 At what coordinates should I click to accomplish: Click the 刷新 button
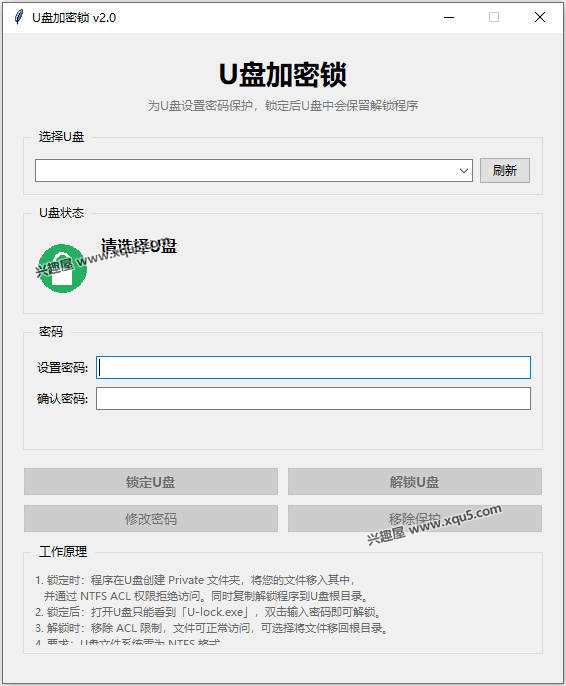(x=505, y=171)
